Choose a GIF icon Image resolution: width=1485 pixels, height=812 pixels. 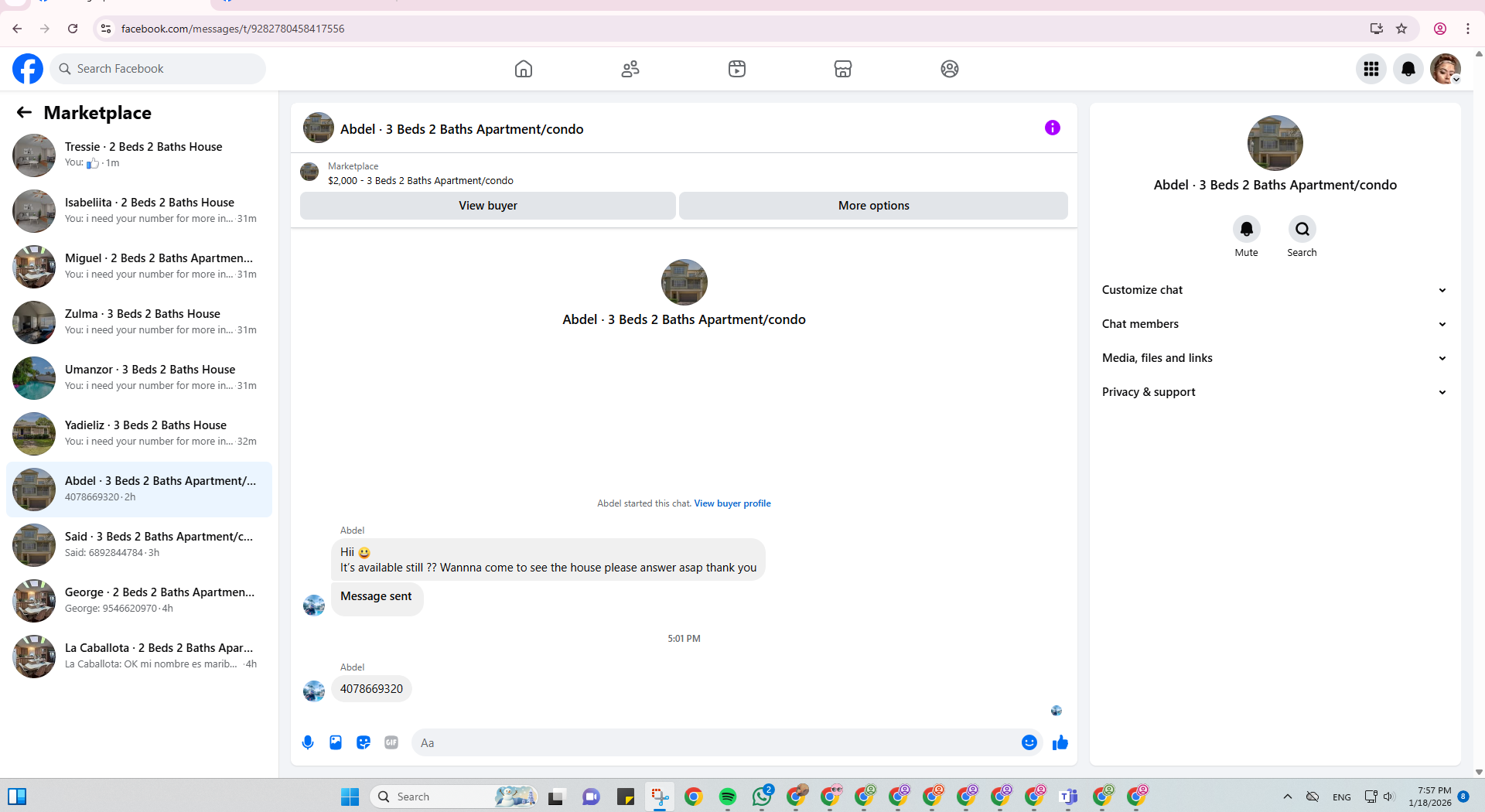coord(391,742)
